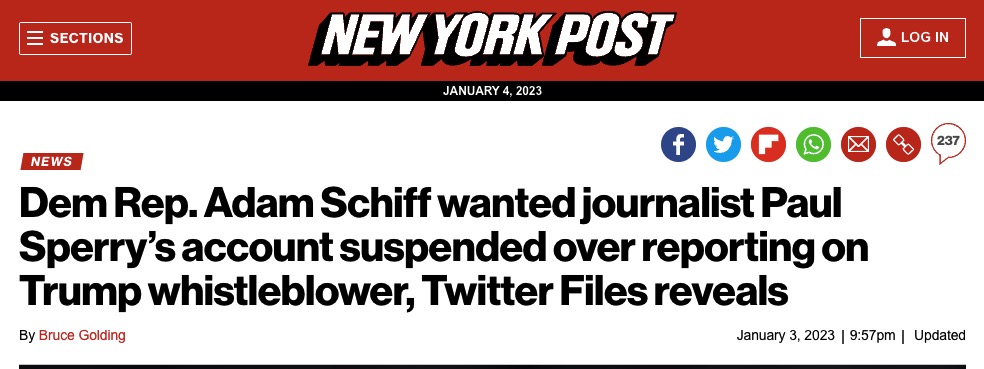The width and height of the screenshot is (984, 369).
Task: Share article through WhatsApp icon
Action: 813,144
